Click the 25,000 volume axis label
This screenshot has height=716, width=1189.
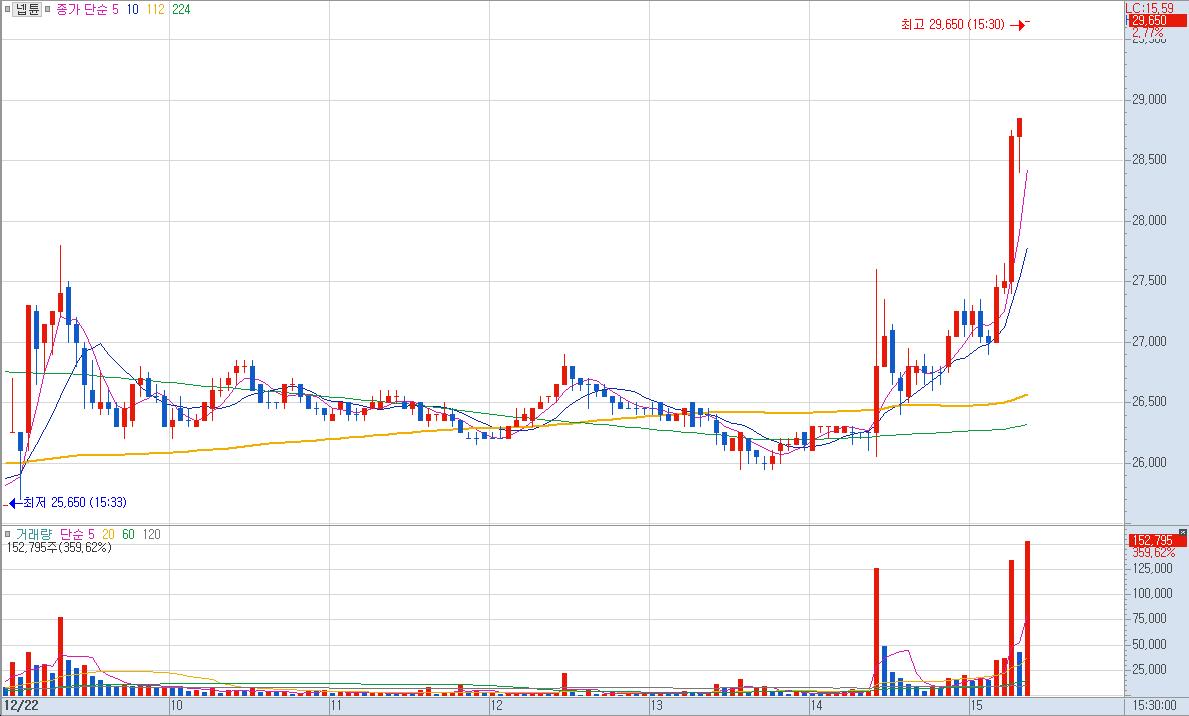coord(1152,669)
